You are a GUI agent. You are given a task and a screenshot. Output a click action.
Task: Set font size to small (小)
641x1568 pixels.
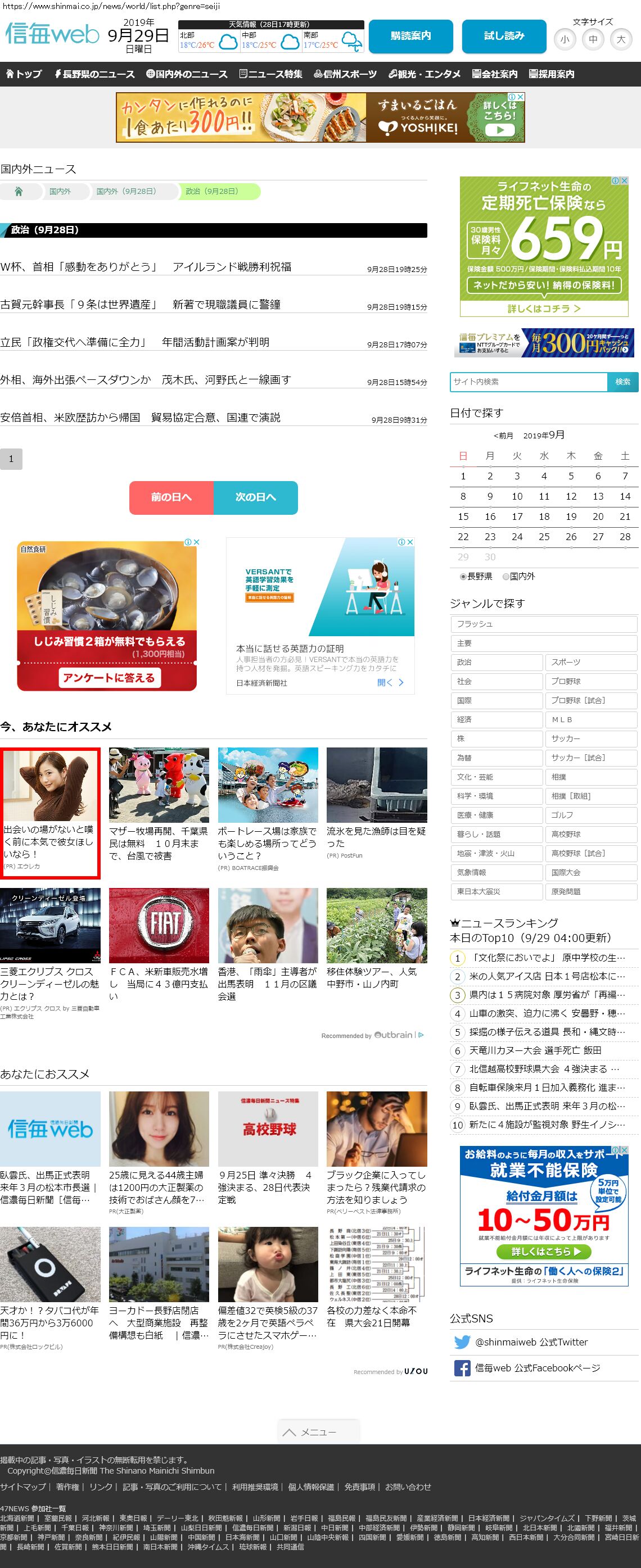pos(565,39)
